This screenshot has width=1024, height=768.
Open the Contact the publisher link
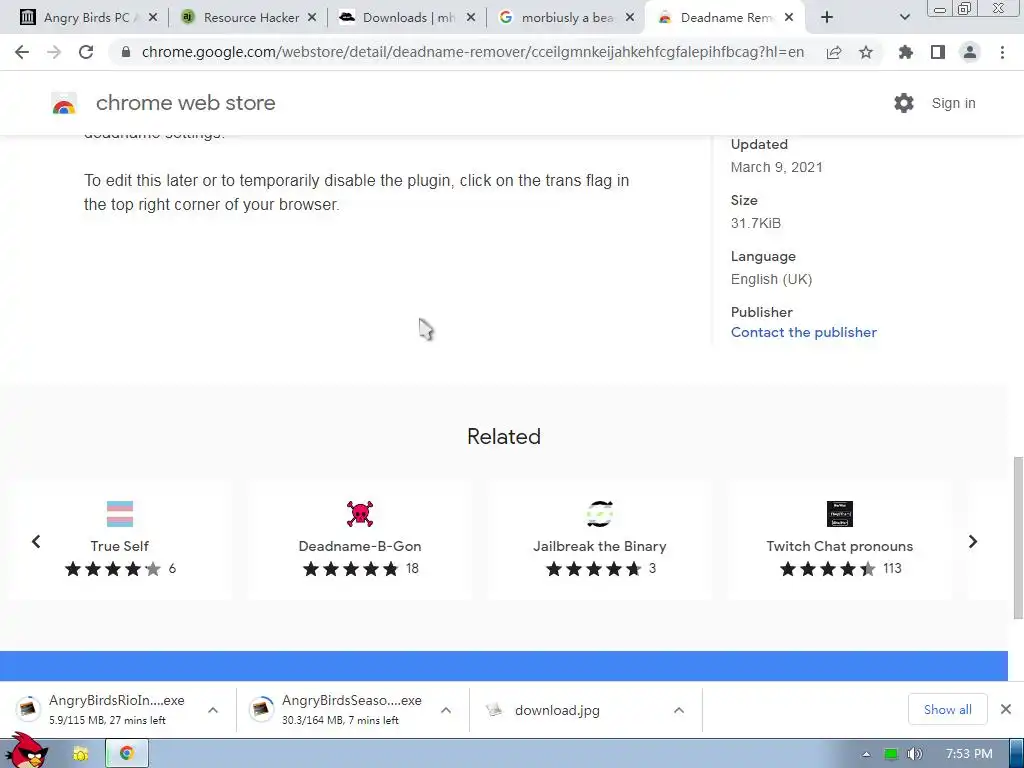point(803,332)
